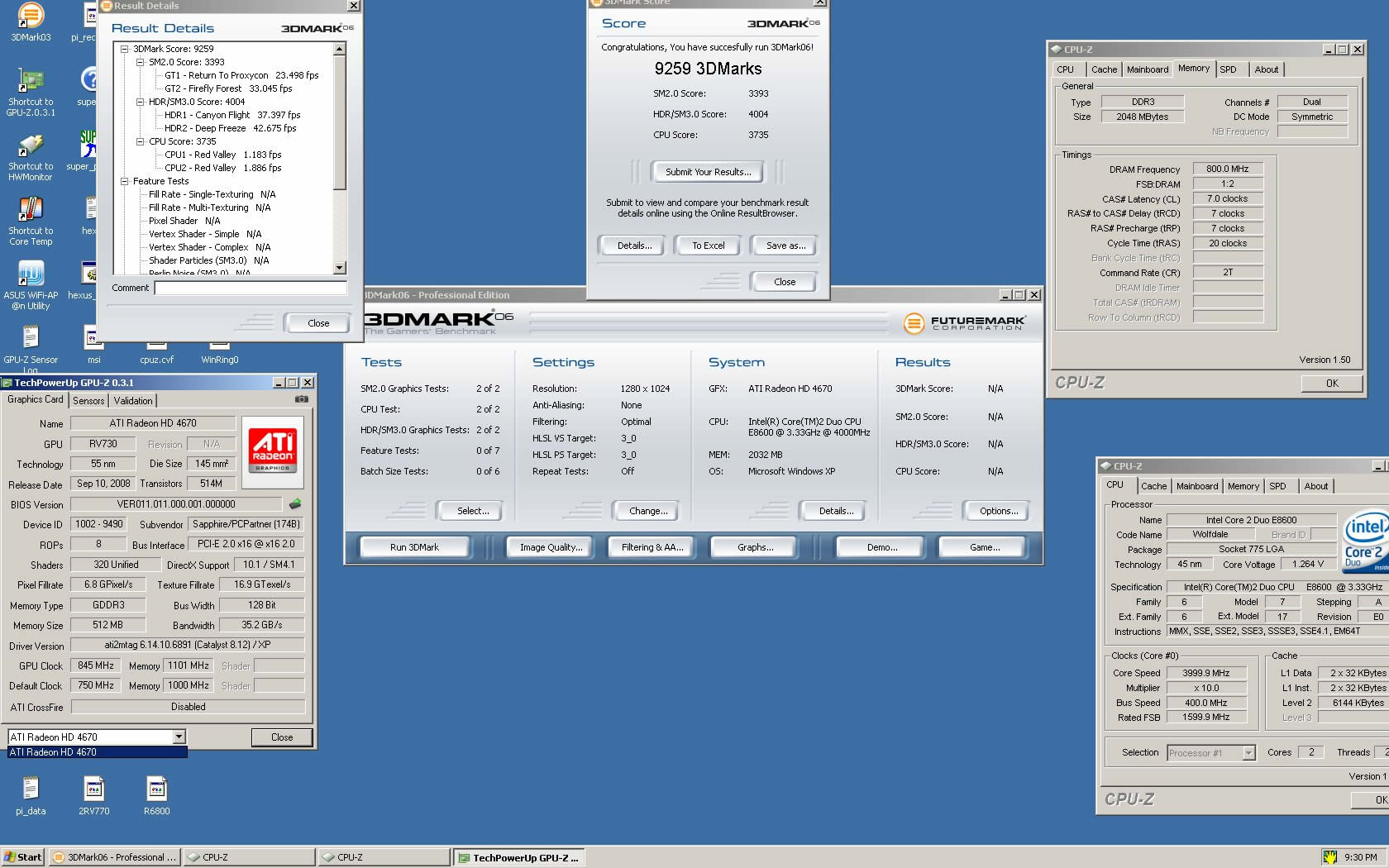The image size is (1389, 868).
Task: Click Options... under Results
Action: pos(999,511)
